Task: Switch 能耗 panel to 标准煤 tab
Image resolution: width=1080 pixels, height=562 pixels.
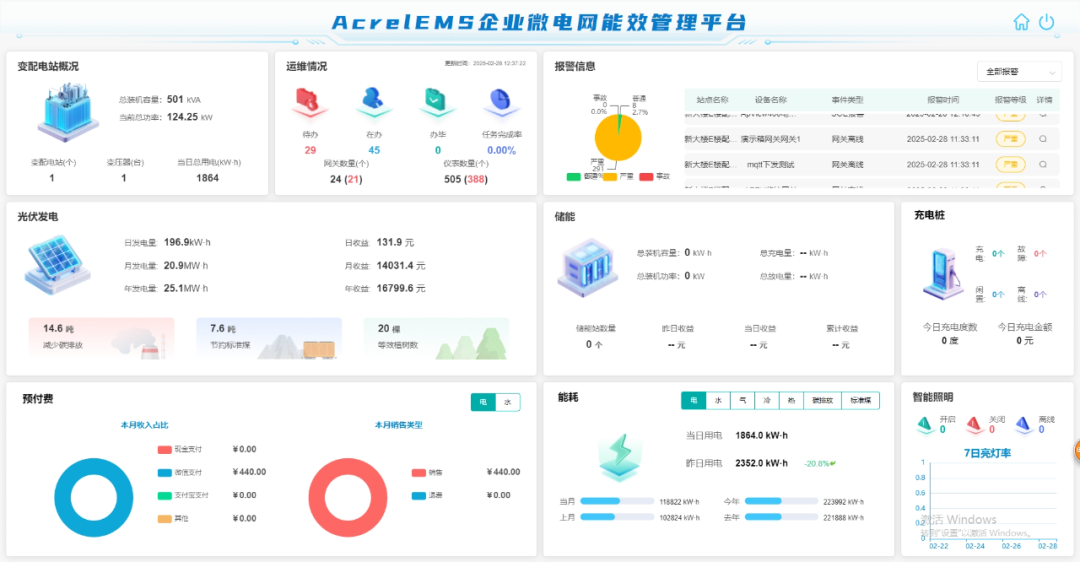Action: [860, 400]
